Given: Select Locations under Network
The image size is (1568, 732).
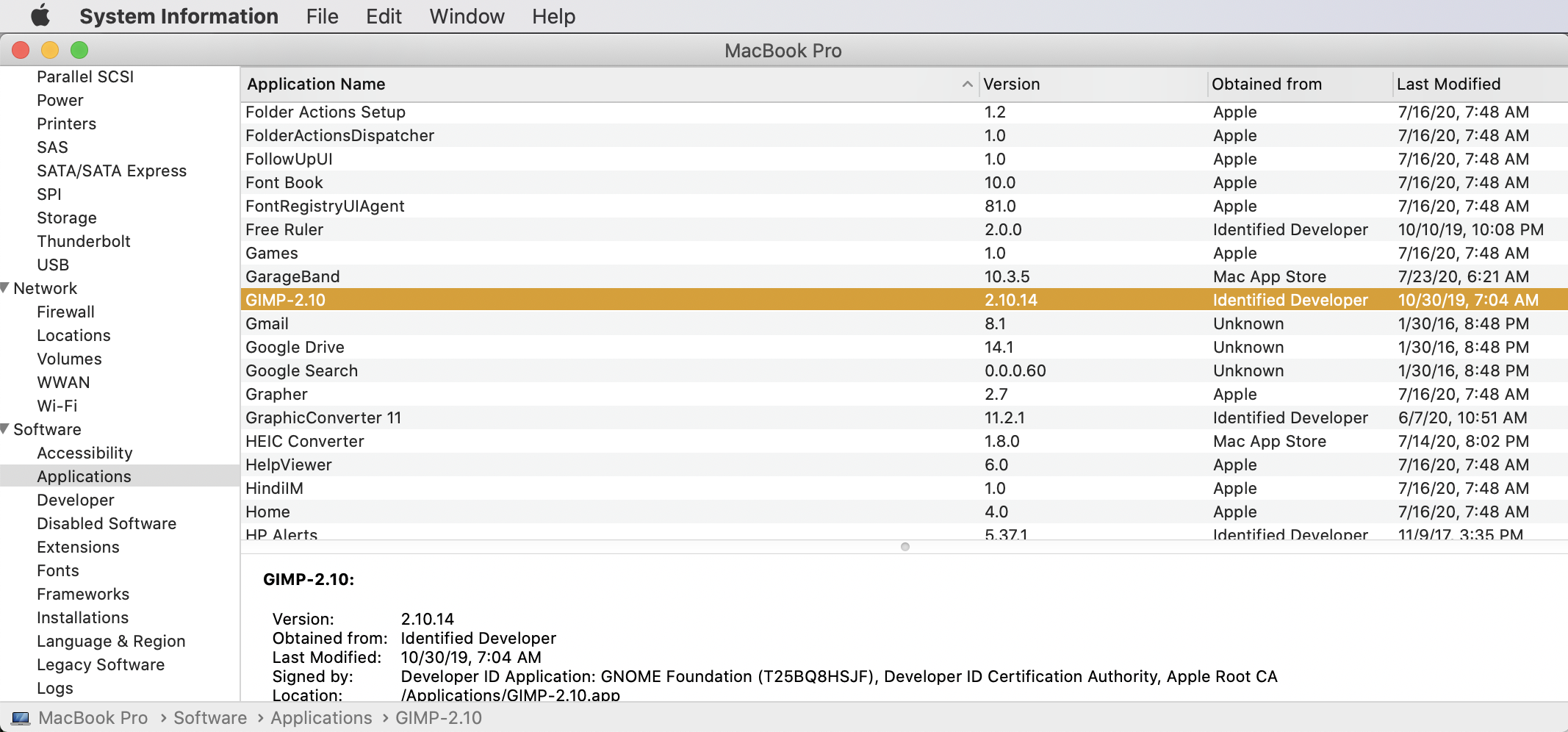Looking at the screenshot, I should [x=73, y=335].
